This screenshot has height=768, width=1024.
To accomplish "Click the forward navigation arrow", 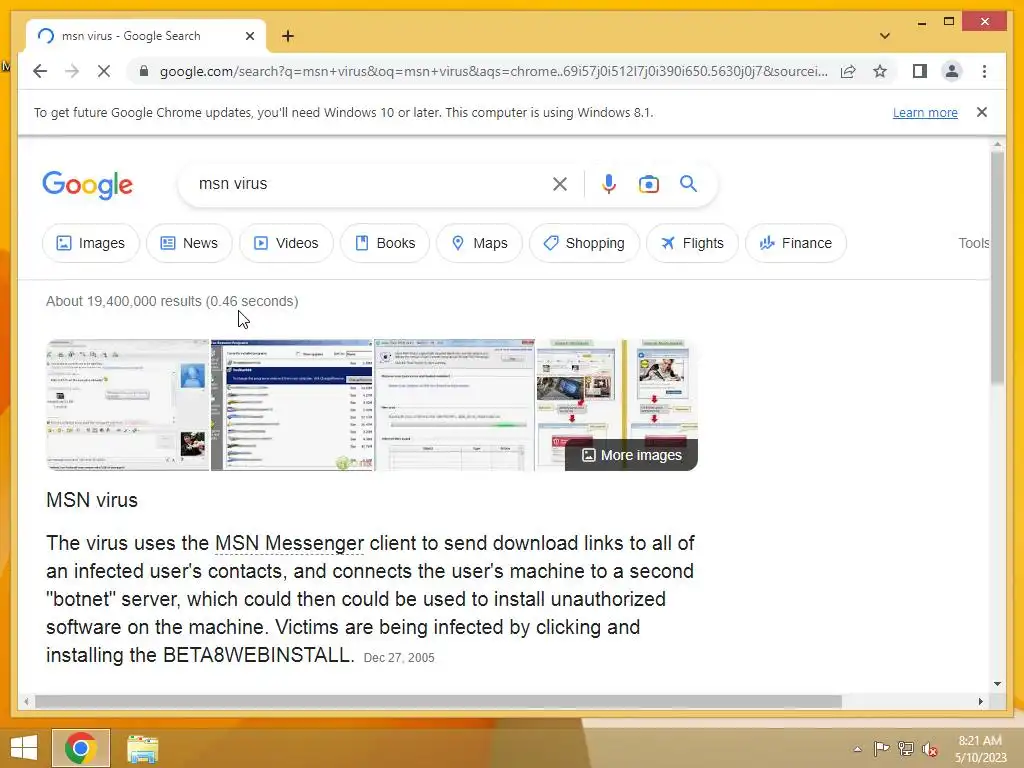I will click(72, 71).
